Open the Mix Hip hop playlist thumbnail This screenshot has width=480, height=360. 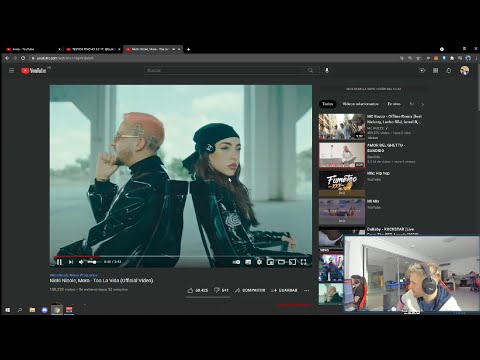point(342,183)
